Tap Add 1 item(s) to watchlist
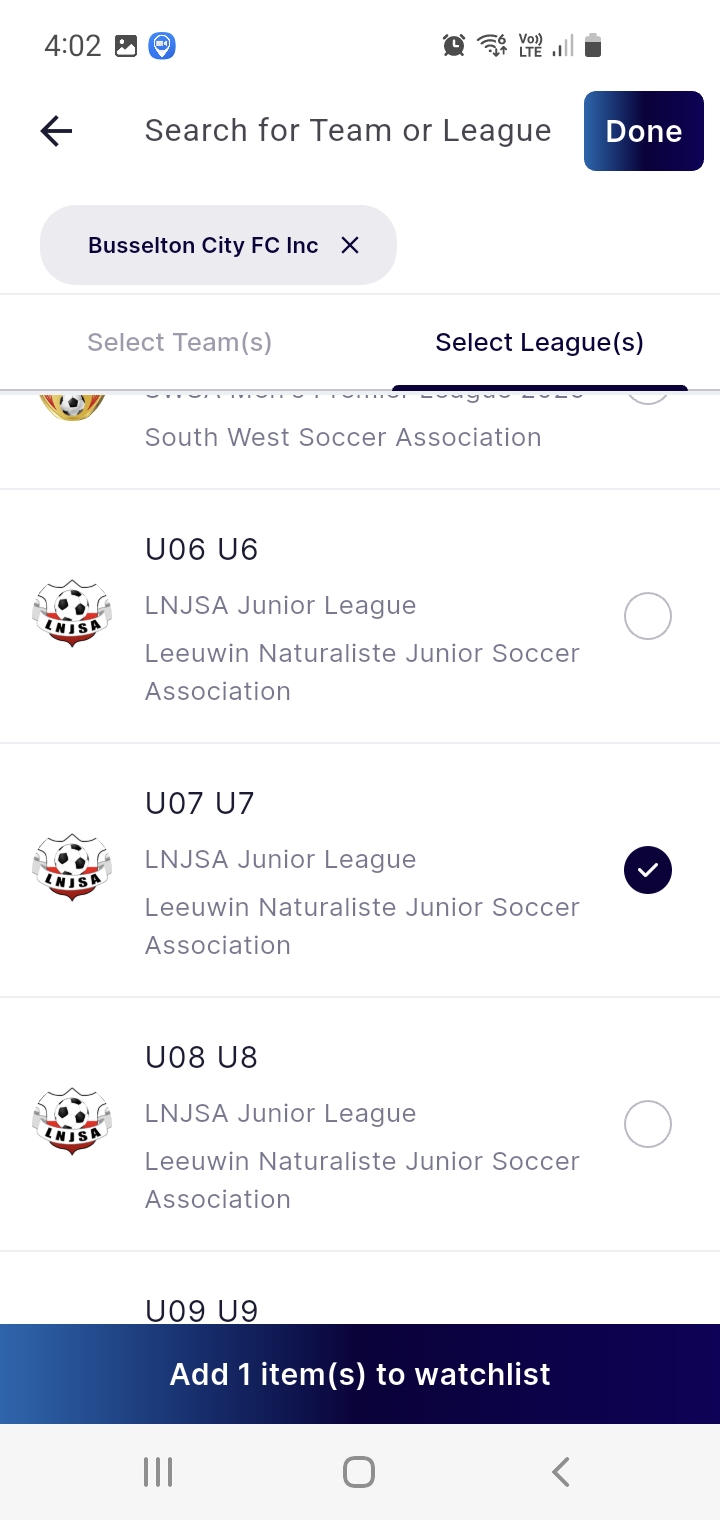This screenshot has width=720, height=1520. [x=360, y=1374]
